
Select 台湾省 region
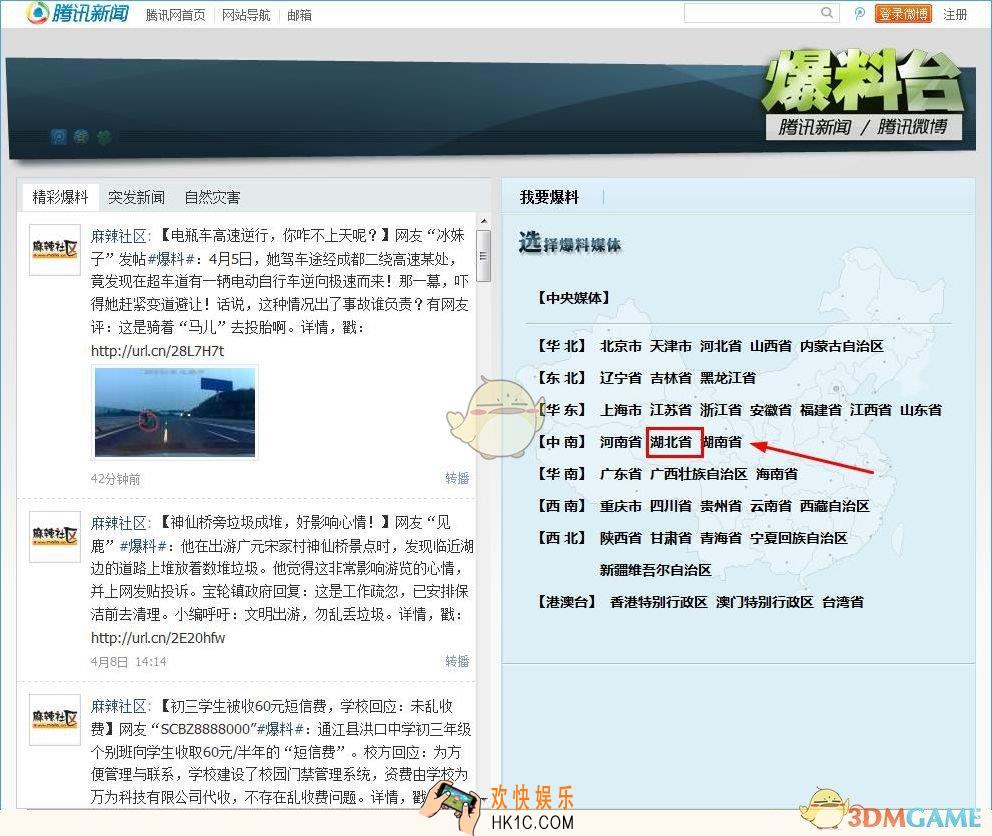click(x=843, y=602)
